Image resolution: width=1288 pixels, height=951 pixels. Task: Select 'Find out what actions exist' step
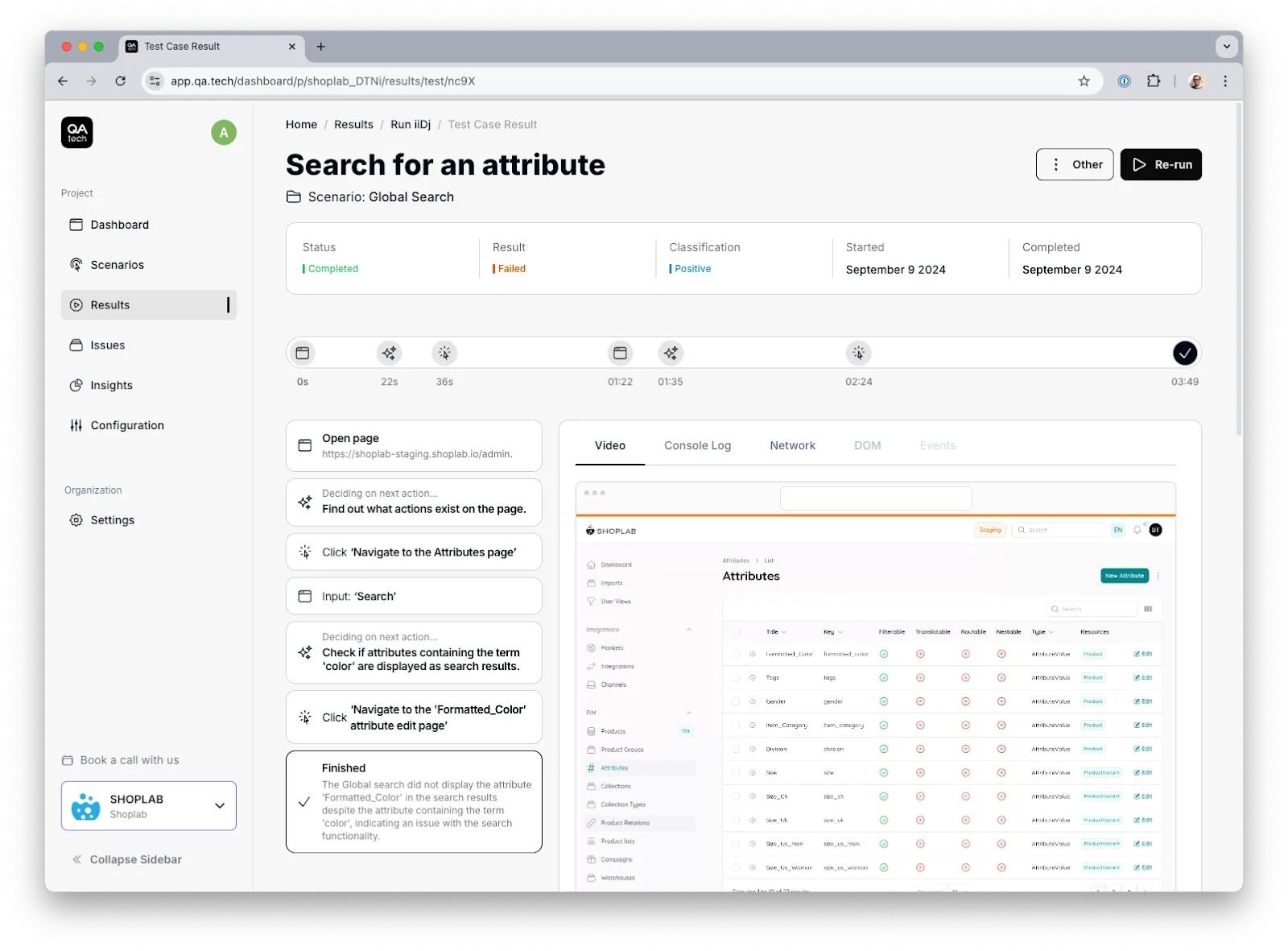[414, 502]
